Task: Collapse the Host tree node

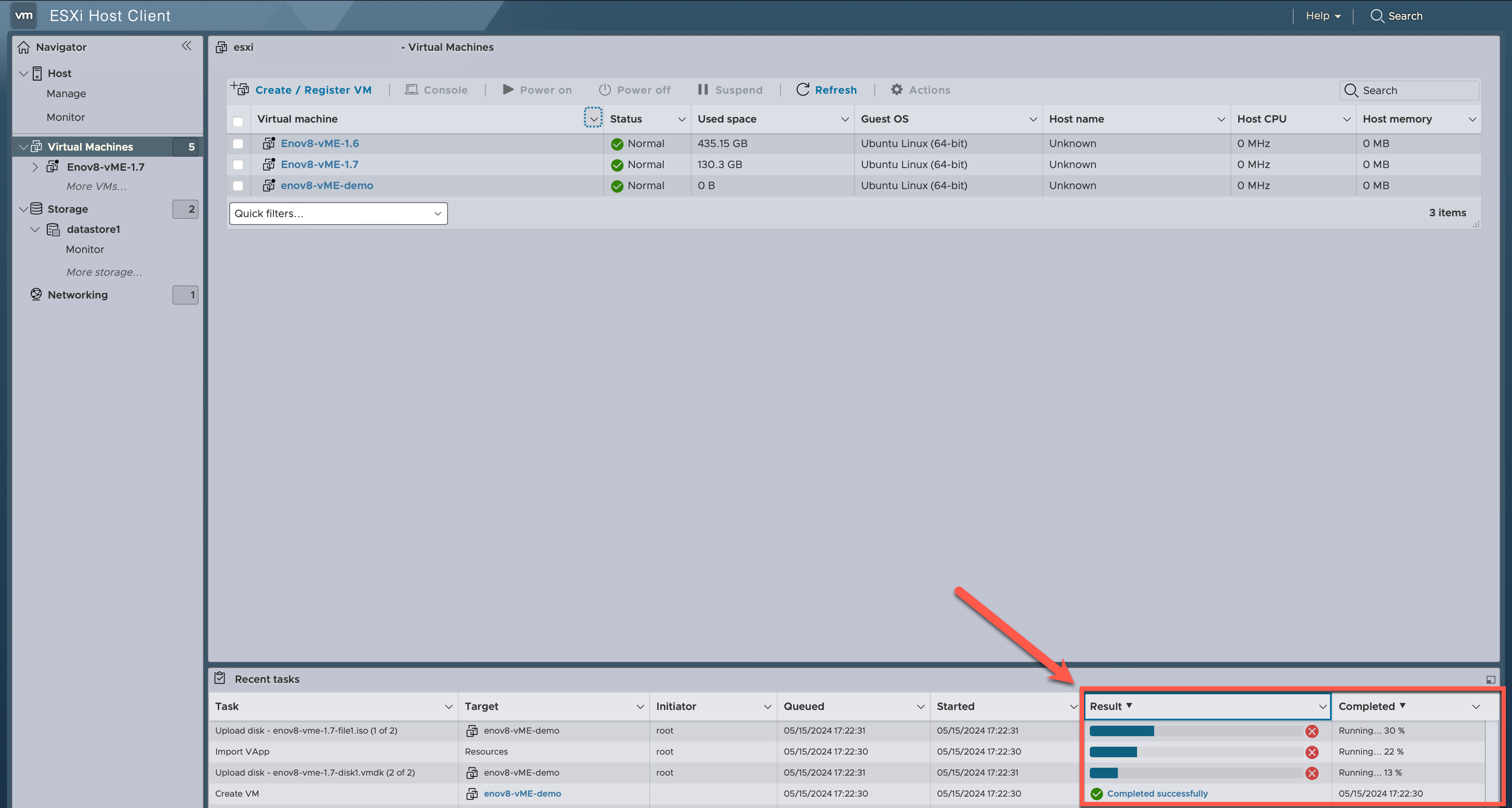Action: point(24,74)
